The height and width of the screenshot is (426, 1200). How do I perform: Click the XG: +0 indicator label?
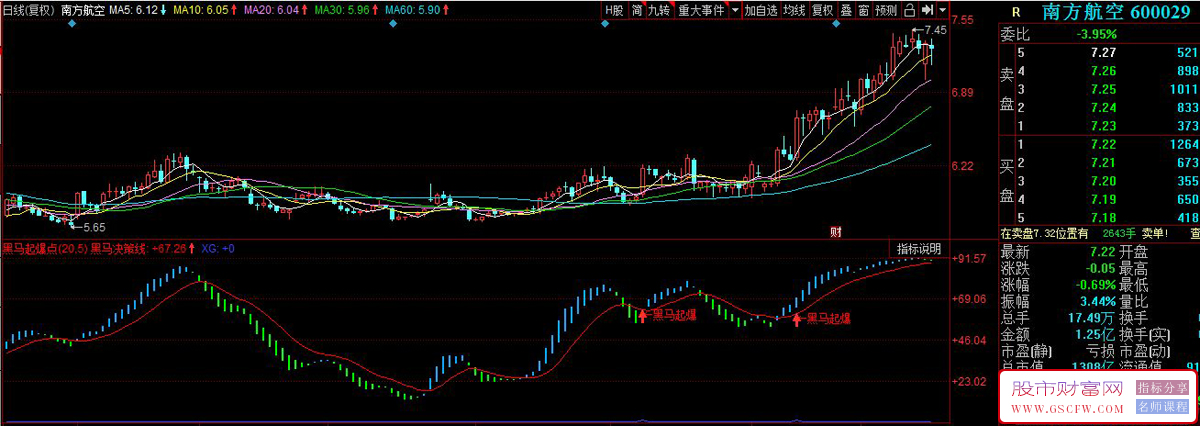(217, 248)
